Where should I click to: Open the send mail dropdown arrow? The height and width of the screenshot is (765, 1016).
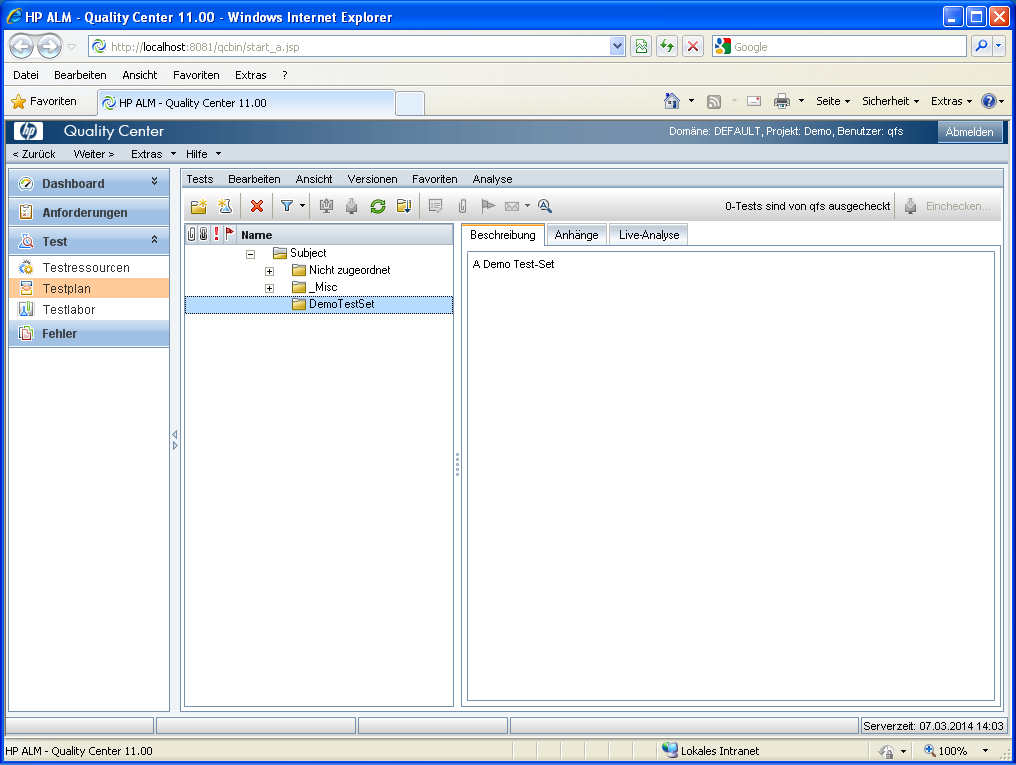click(527, 206)
